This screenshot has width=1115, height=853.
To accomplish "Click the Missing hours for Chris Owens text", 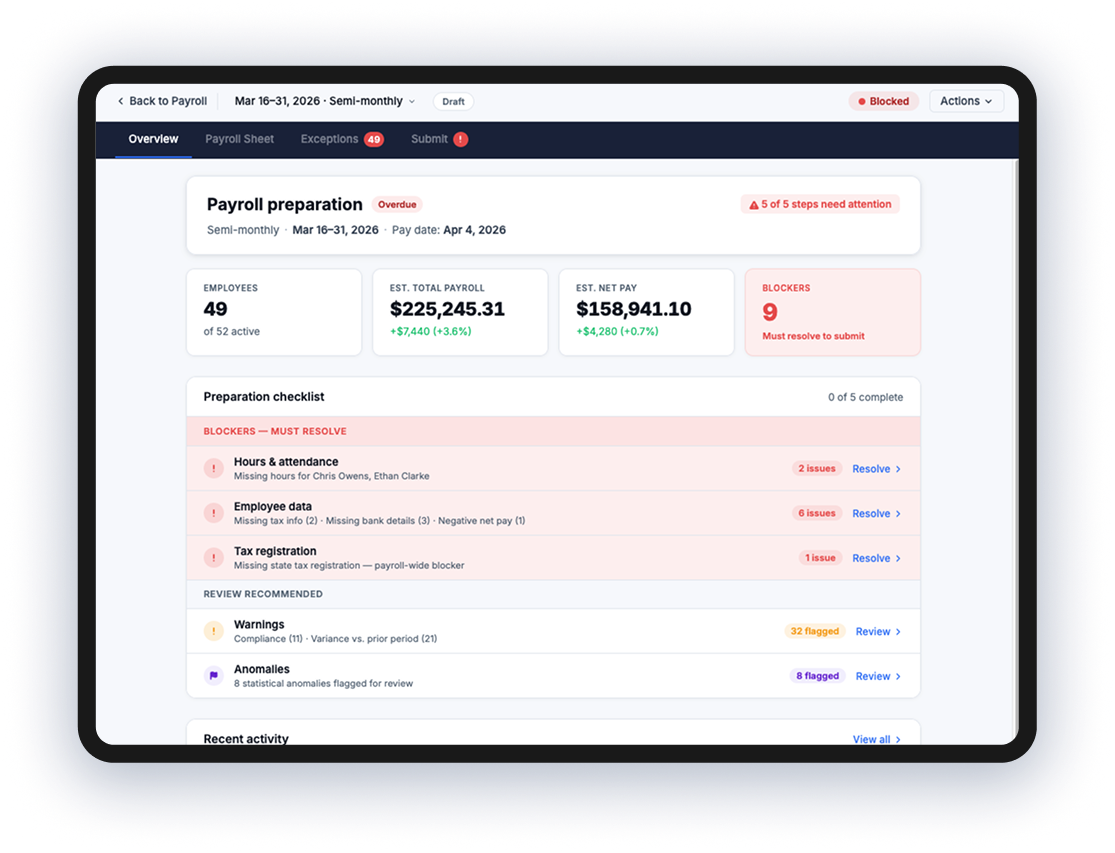I will 331,476.
